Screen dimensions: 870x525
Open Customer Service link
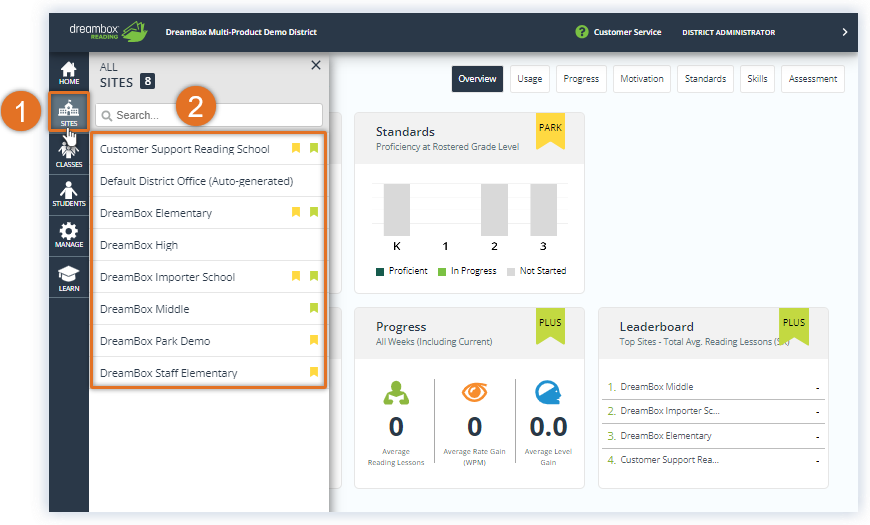pyautogui.click(x=628, y=32)
